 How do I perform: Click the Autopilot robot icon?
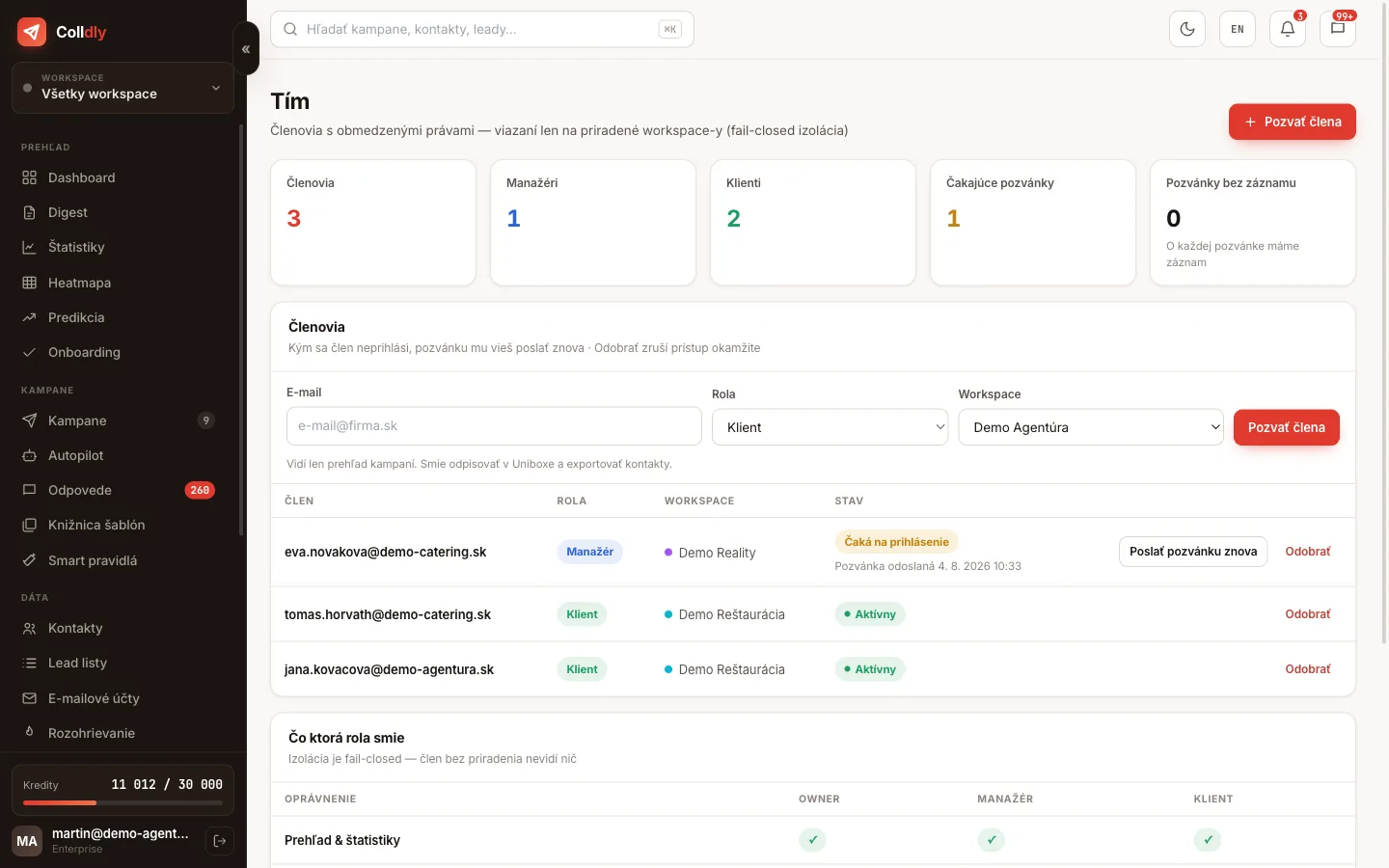click(29, 455)
